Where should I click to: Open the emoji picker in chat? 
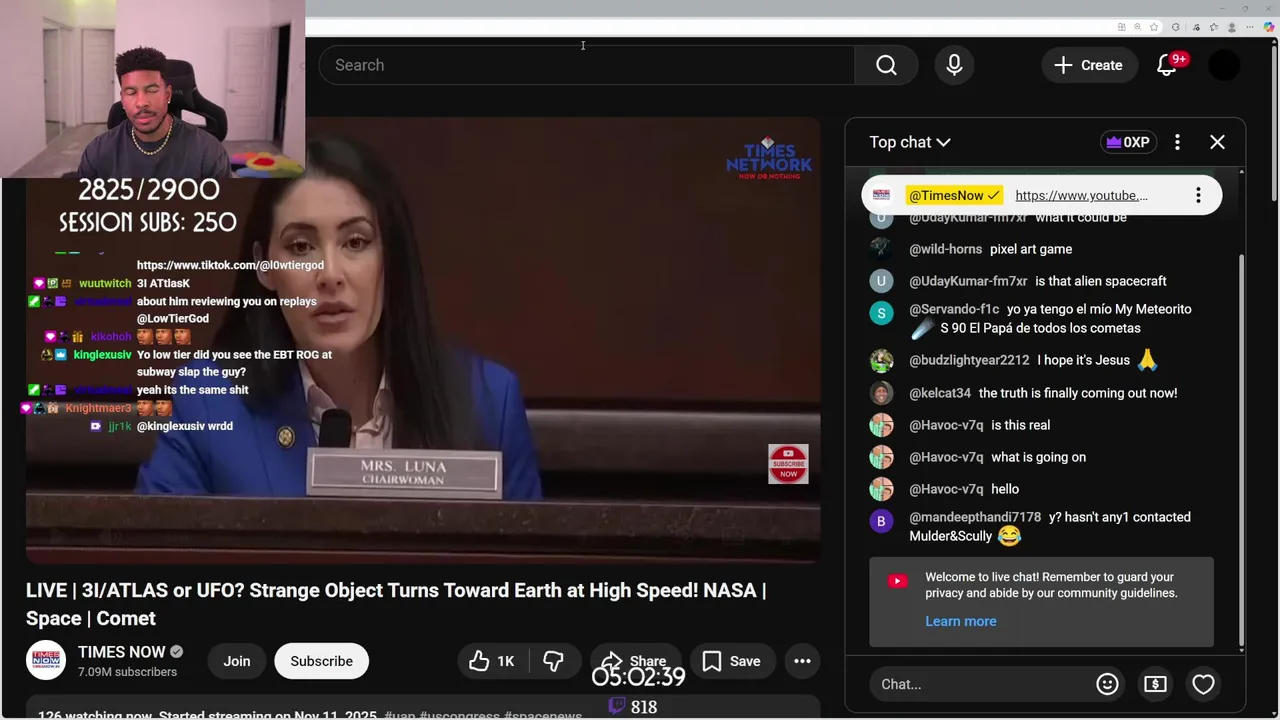1107,684
